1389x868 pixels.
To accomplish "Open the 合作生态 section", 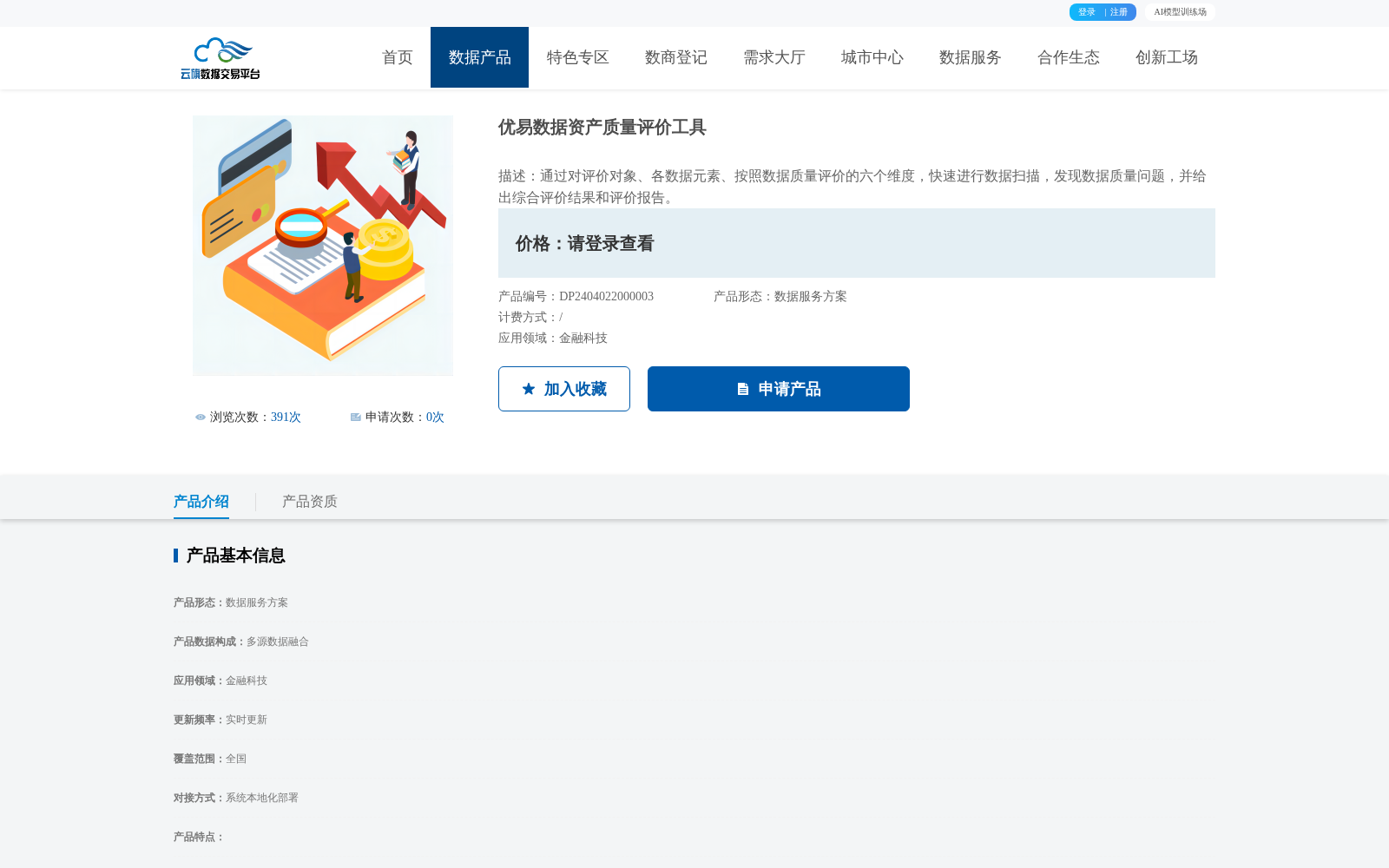I will 1069,57.
